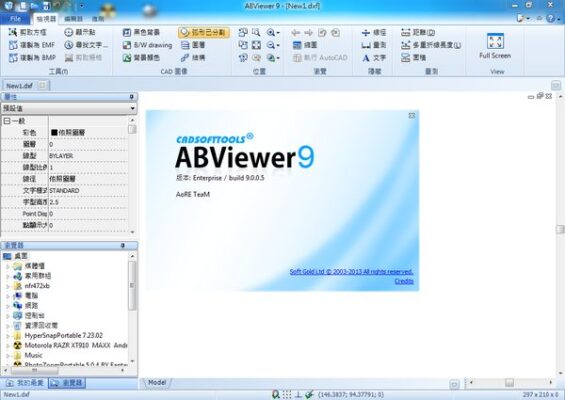
Task: Switch to the Editor (編輯器) ribbon tab
Action: pyautogui.click(x=74, y=19)
